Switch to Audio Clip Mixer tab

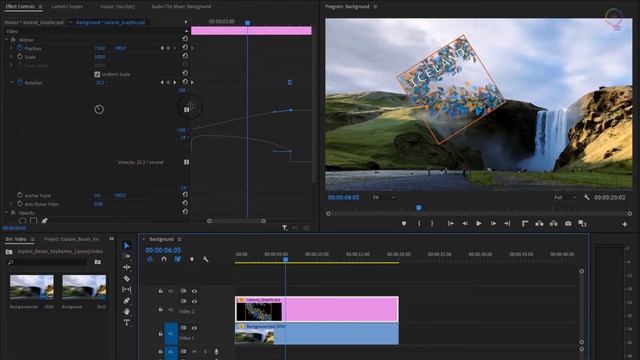point(181,7)
